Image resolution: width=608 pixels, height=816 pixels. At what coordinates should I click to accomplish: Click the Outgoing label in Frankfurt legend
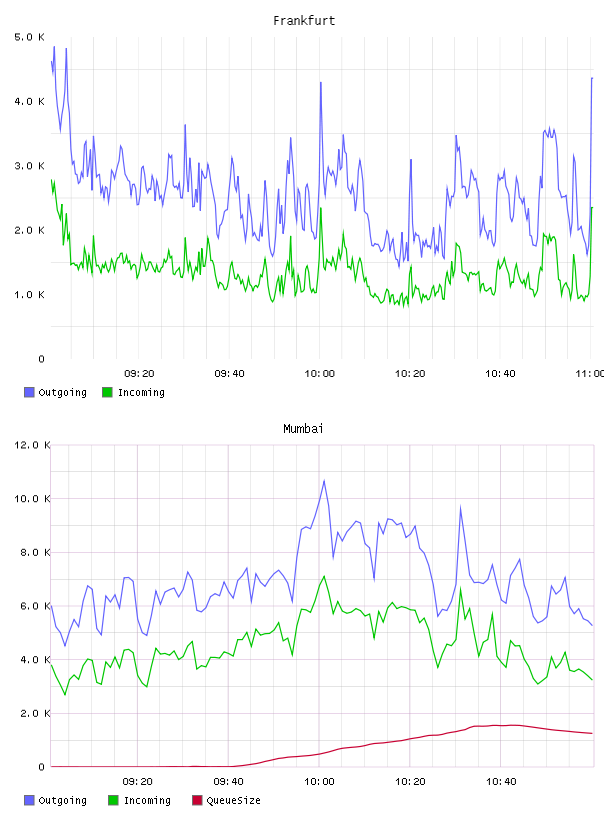tap(62, 392)
